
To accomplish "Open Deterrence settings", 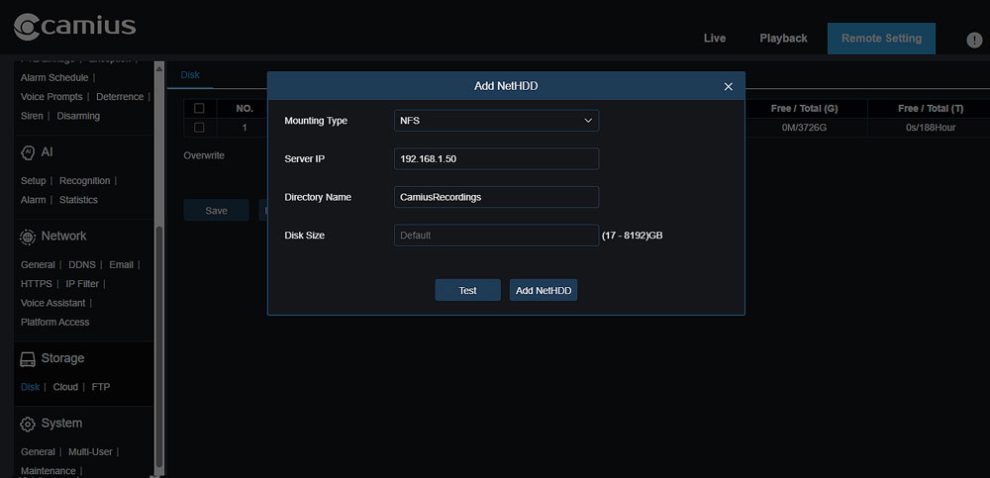I will click(119, 97).
